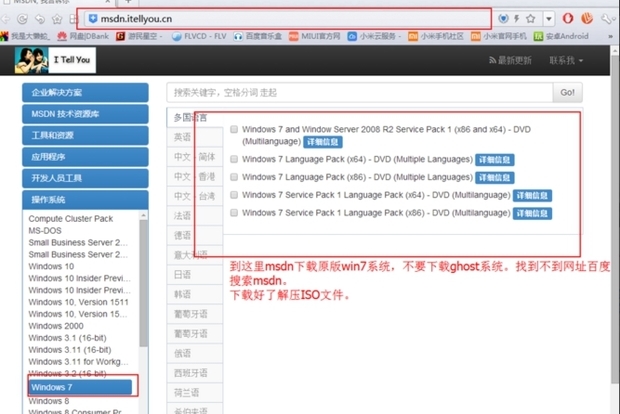Viewport: 620px width, 414px height.
Task: Switch to 韩语 language tab
Action: coord(195,295)
